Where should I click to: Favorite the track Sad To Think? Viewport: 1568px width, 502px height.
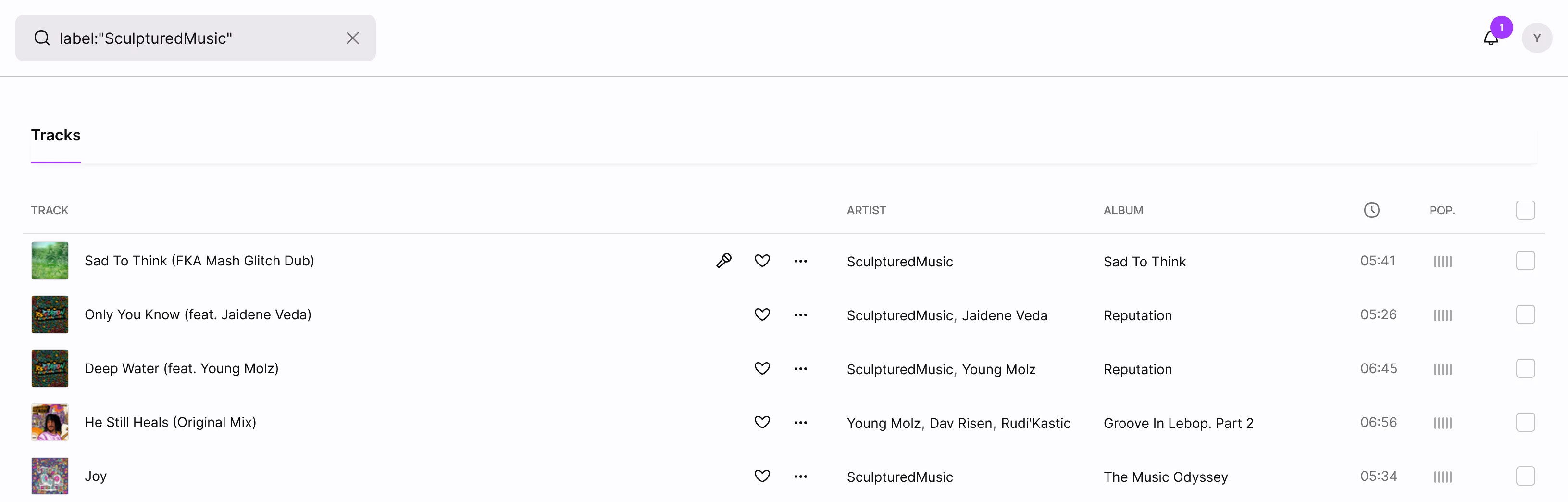click(762, 261)
